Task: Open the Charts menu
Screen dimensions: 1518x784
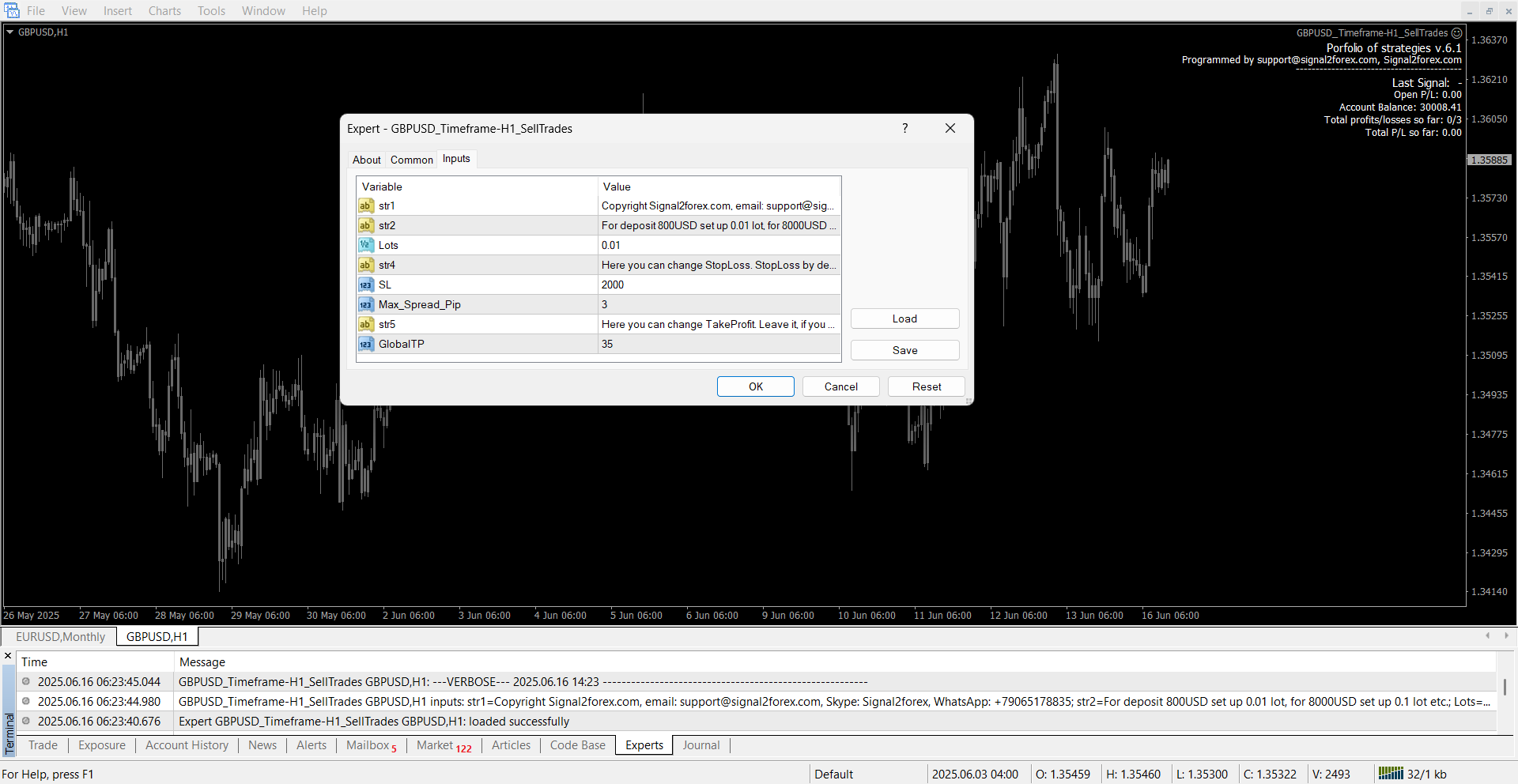Action: point(164,11)
